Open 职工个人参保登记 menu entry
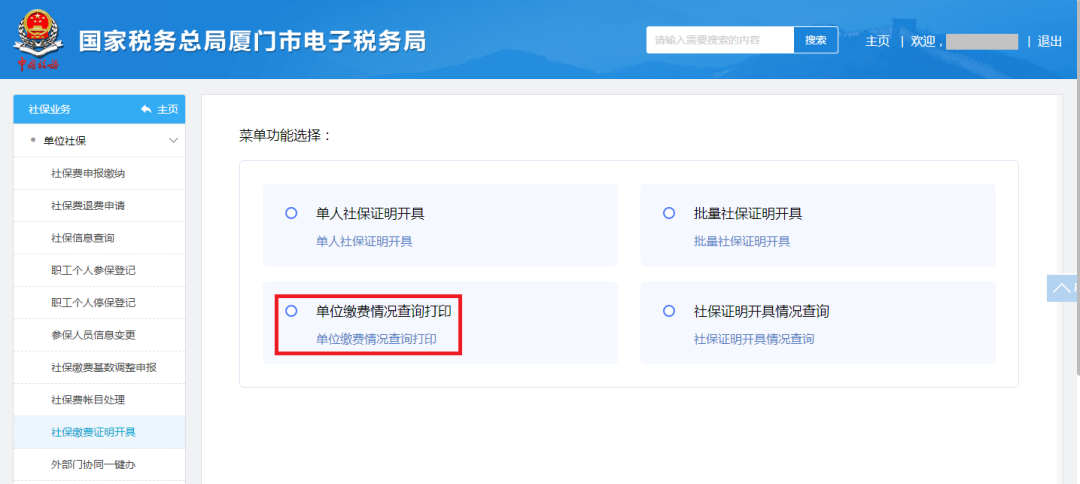Image resolution: width=1080 pixels, height=484 pixels. click(x=93, y=270)
